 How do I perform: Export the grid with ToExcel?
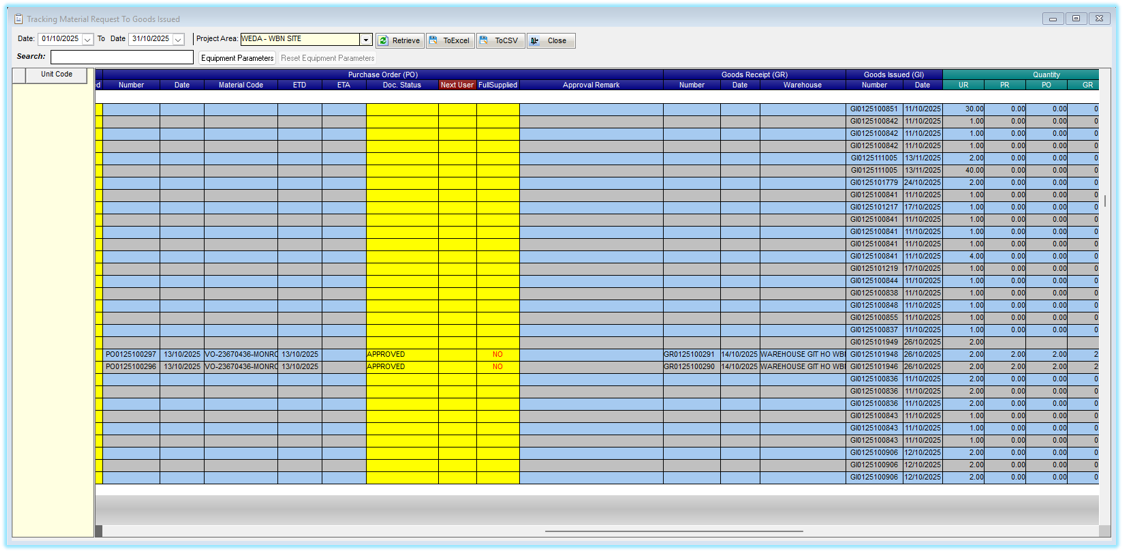click(450, 41)
